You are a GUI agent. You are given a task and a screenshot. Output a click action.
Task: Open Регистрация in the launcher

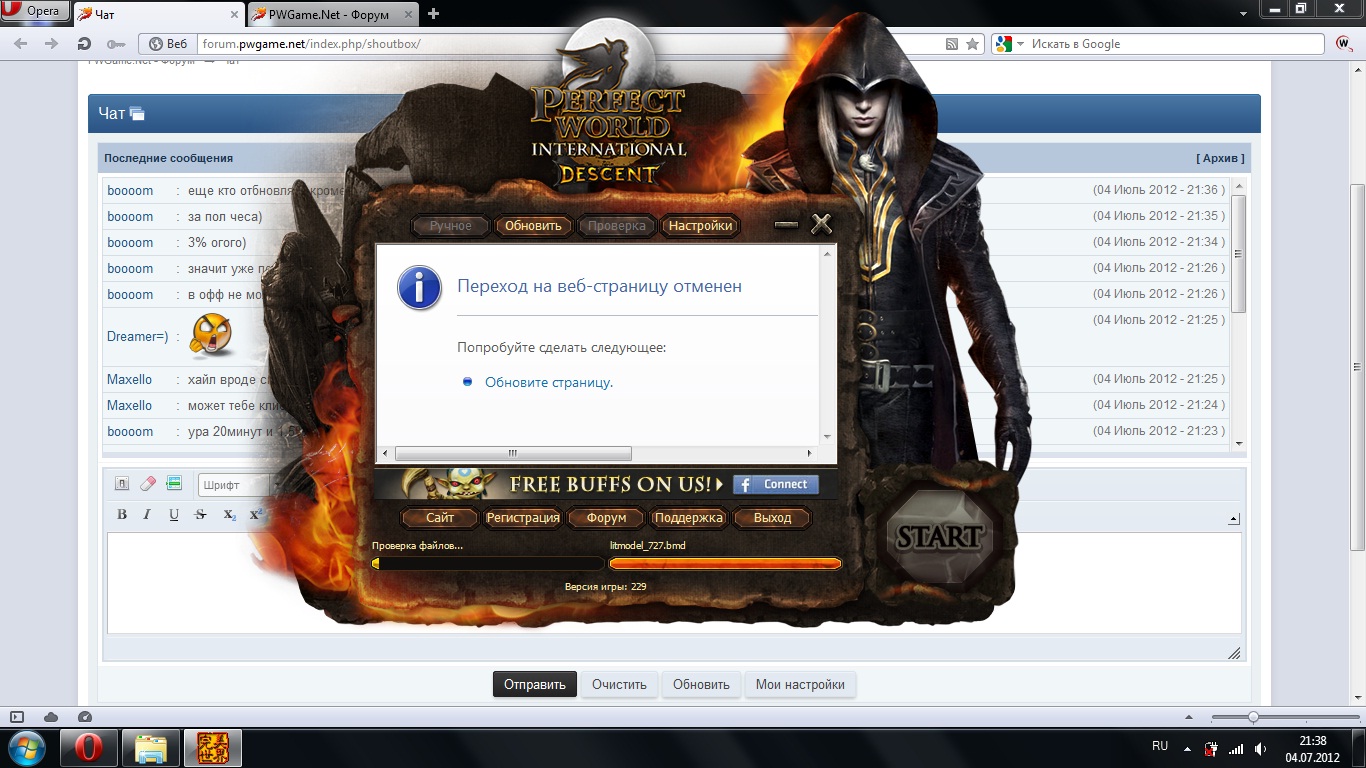[523, 518]
